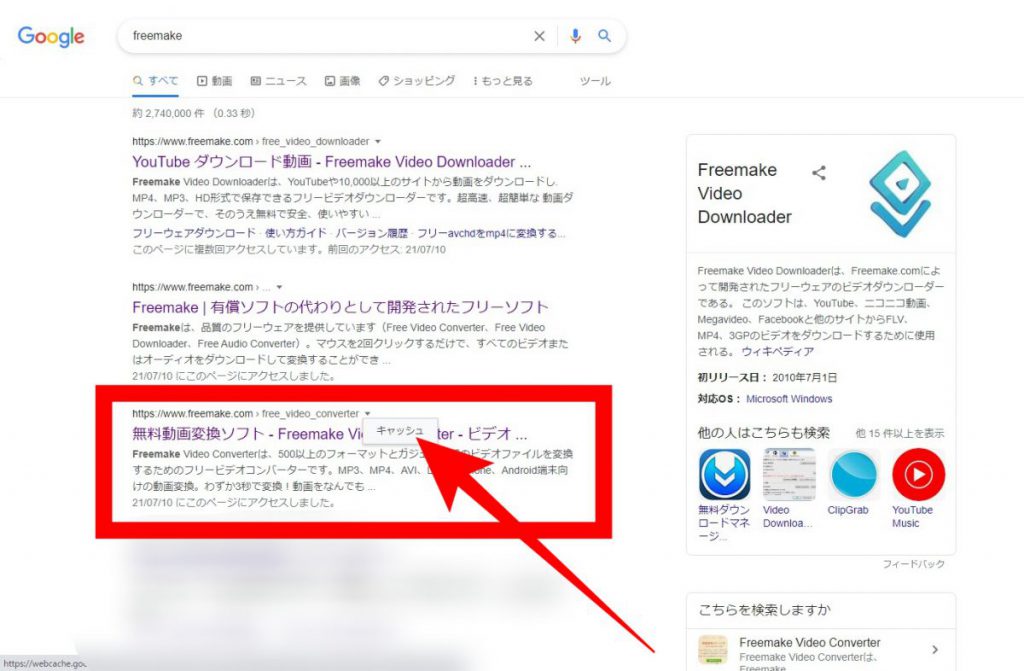Screen dimensions: 1024x671
Task: Switch to the ニュース tab
Action: 279,81
